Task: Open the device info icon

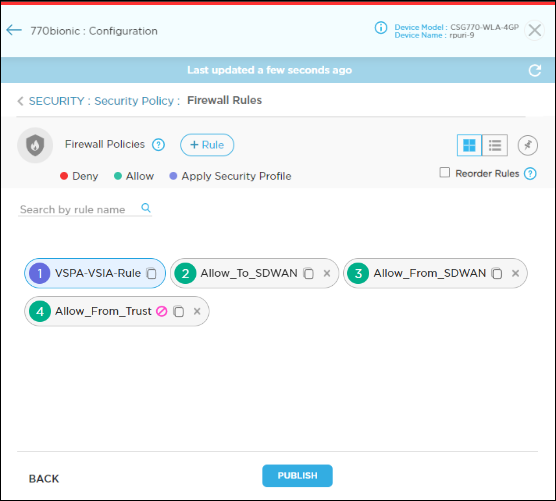Action: 381,28
